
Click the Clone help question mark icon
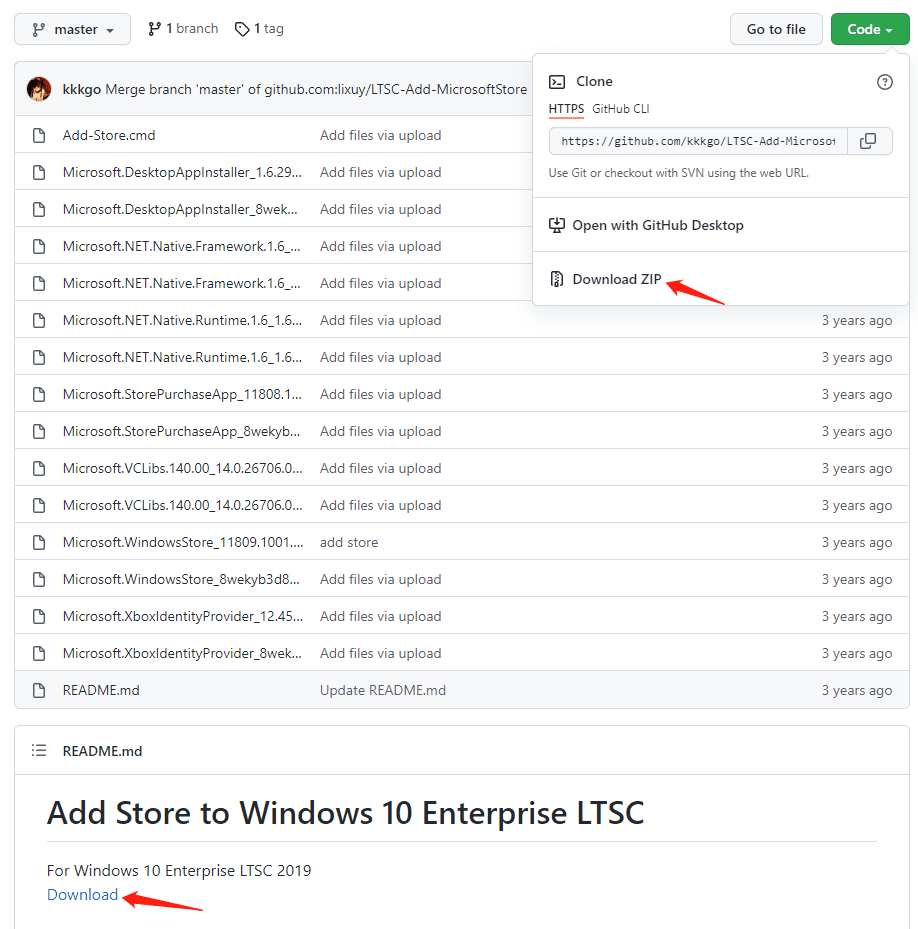tap(884, 82)
